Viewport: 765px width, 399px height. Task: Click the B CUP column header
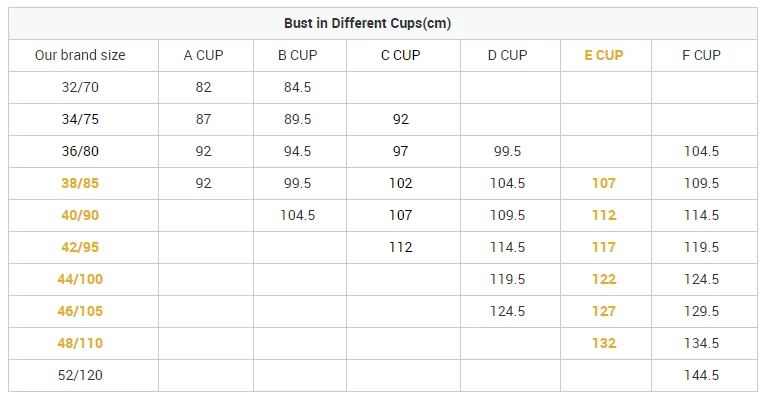(298, 55)
